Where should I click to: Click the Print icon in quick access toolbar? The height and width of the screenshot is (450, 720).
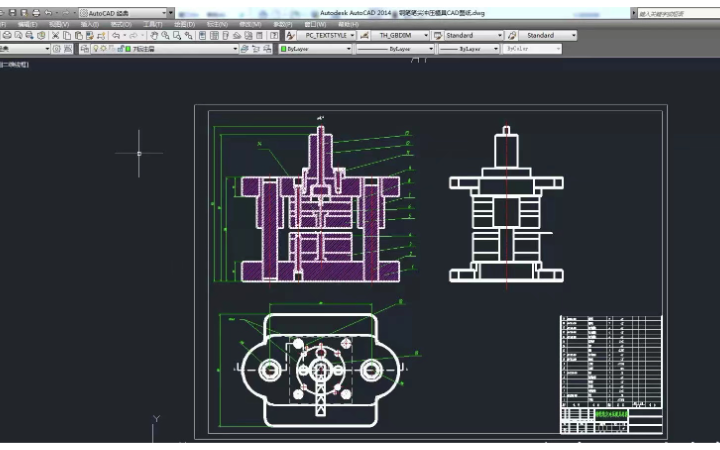pyautogui.click(x=36, y=13)
